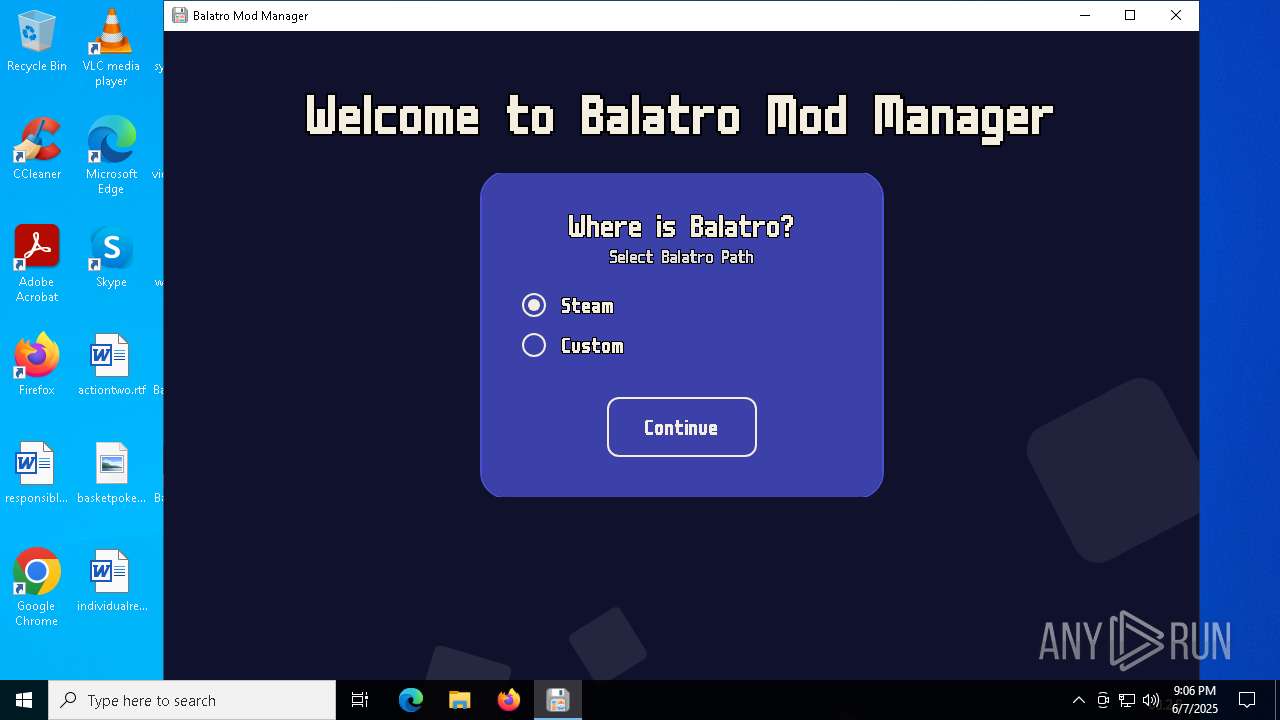Open the Google Chrome desktop shortcut
Viewport: 1280px width, 720px height.
(37, 587)
